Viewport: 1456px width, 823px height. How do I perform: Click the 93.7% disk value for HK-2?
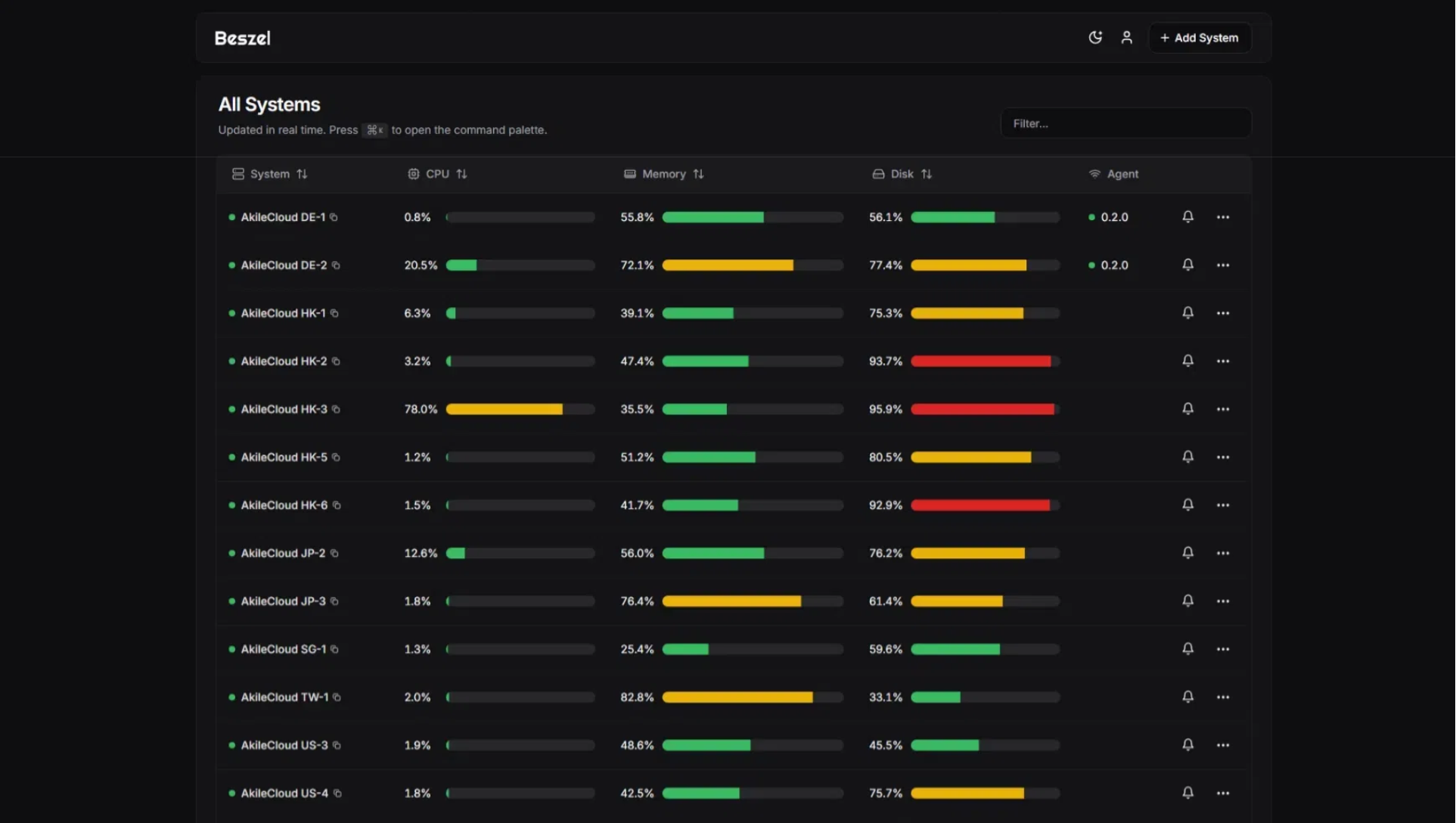pyautogui.click(x=885, y=362)
